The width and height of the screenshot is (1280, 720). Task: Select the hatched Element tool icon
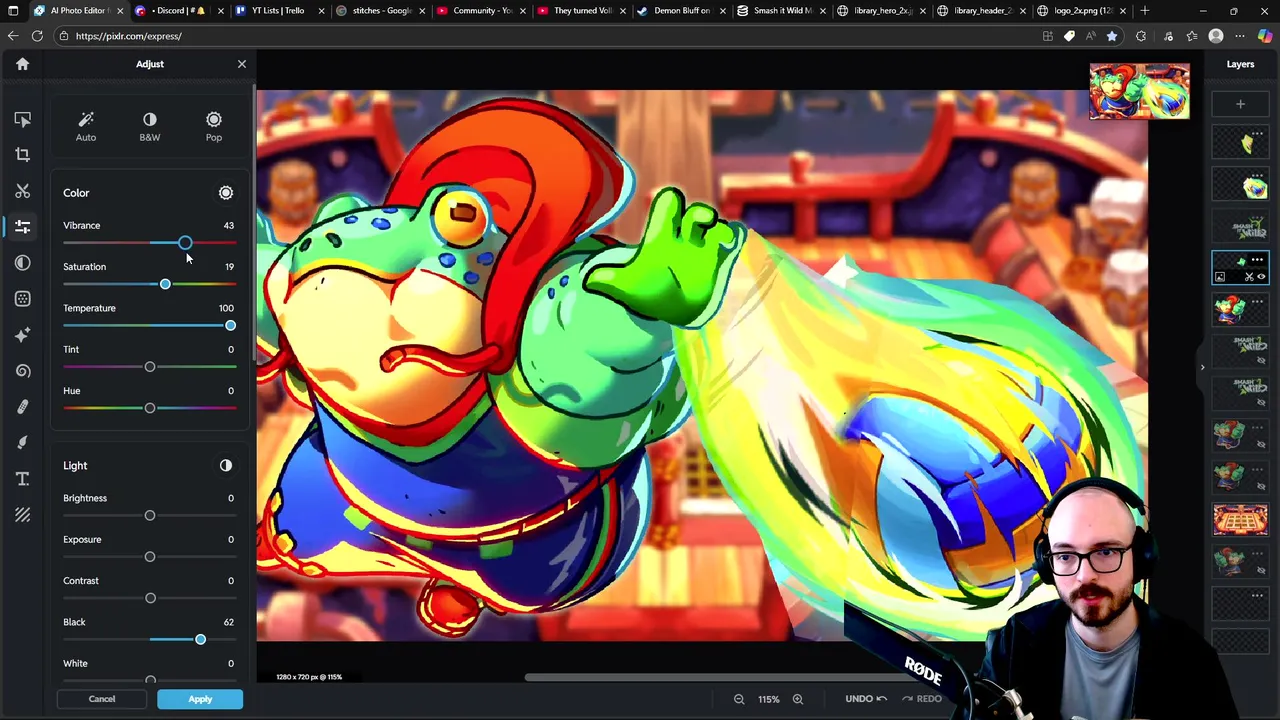(22, 515)
